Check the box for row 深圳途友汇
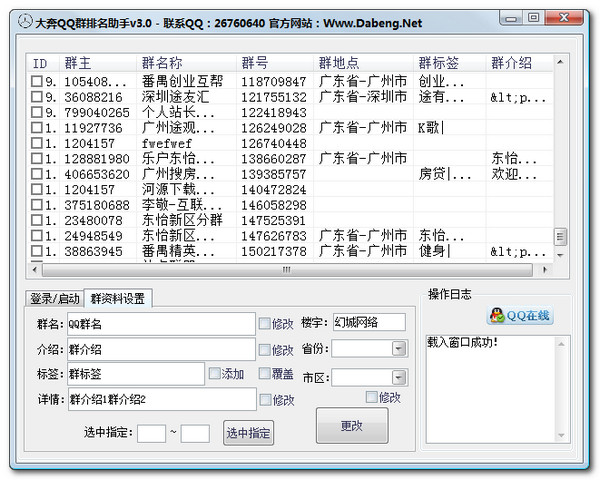600x480 pixels. click(x=36, y=96)
